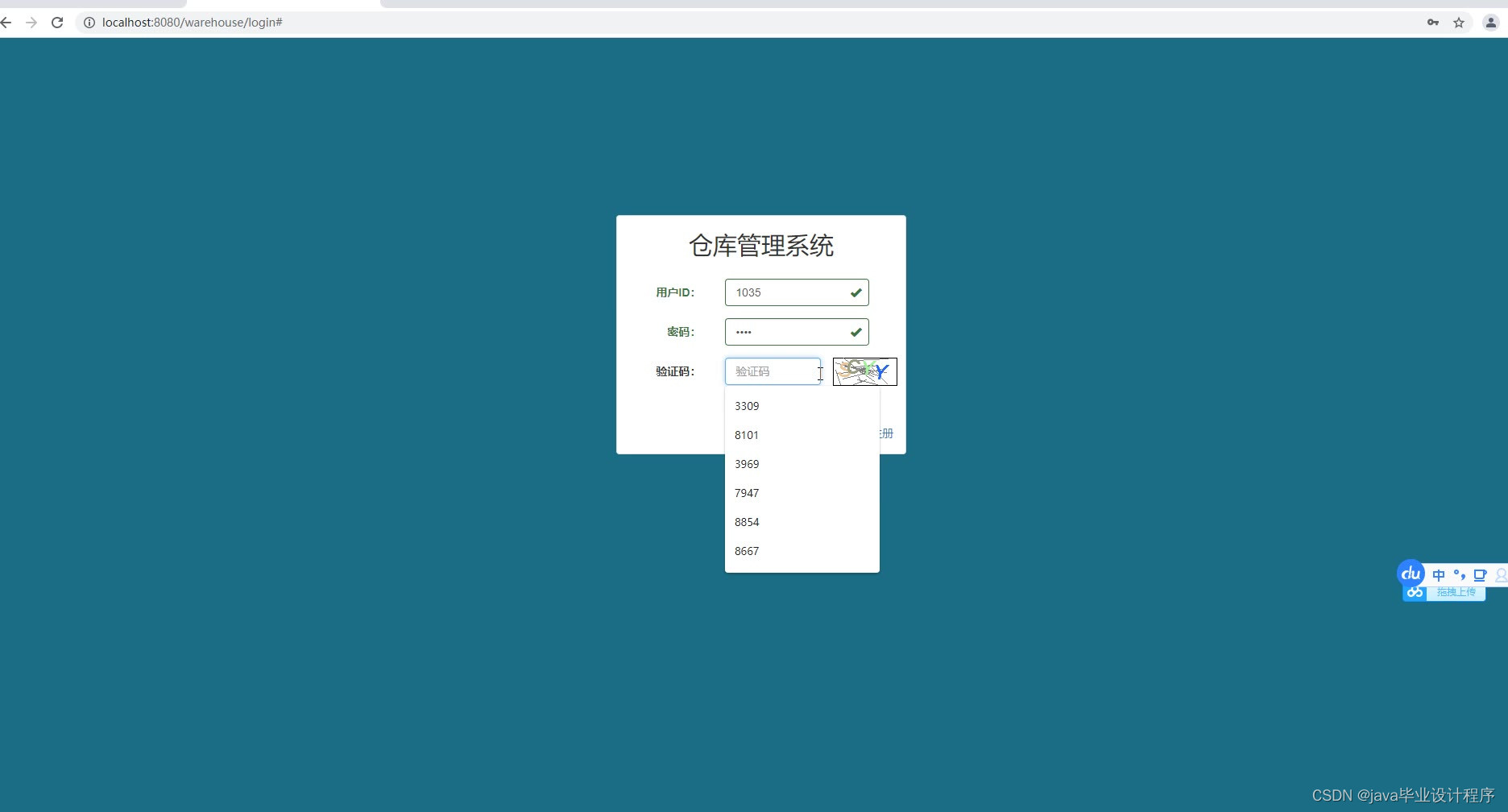1508x812 pixels.
Task: Switch to the second browser tab
Action: tap(282, 4)
